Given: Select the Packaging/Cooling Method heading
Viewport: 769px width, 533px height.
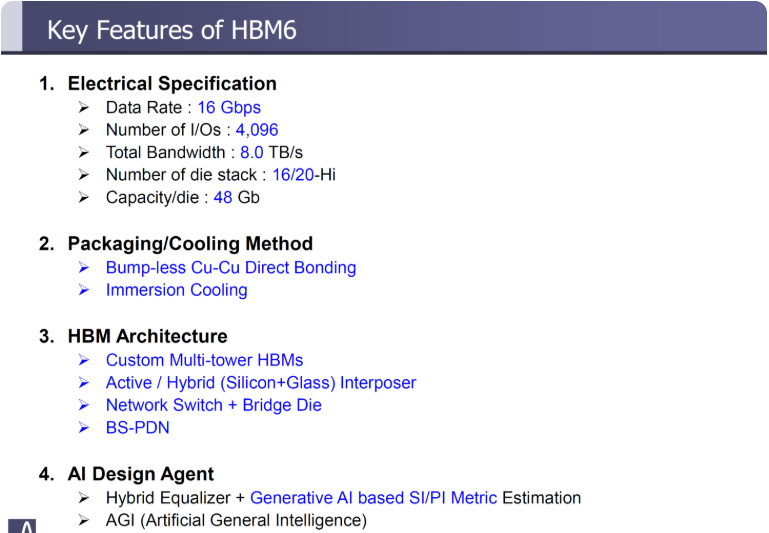Looking at the screenshot, I should (x=190, y=244).
